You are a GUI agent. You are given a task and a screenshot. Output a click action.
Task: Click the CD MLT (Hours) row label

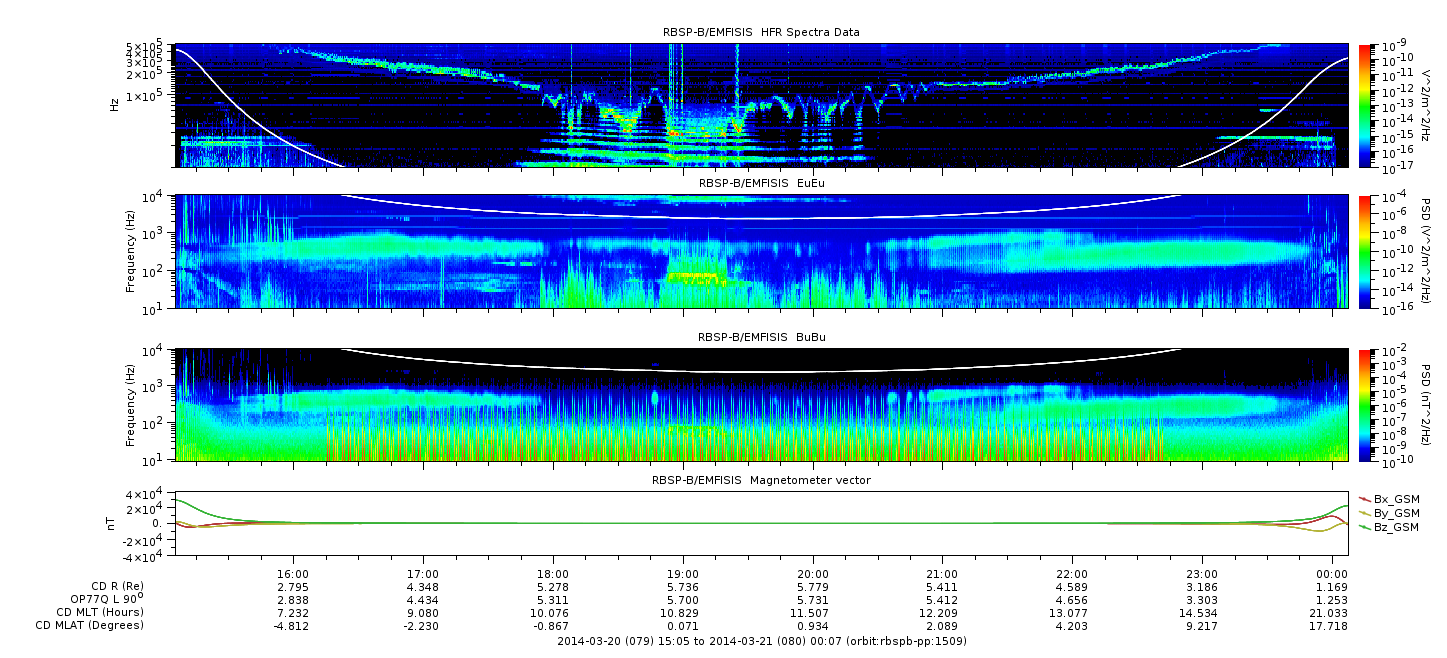point(100,612)
